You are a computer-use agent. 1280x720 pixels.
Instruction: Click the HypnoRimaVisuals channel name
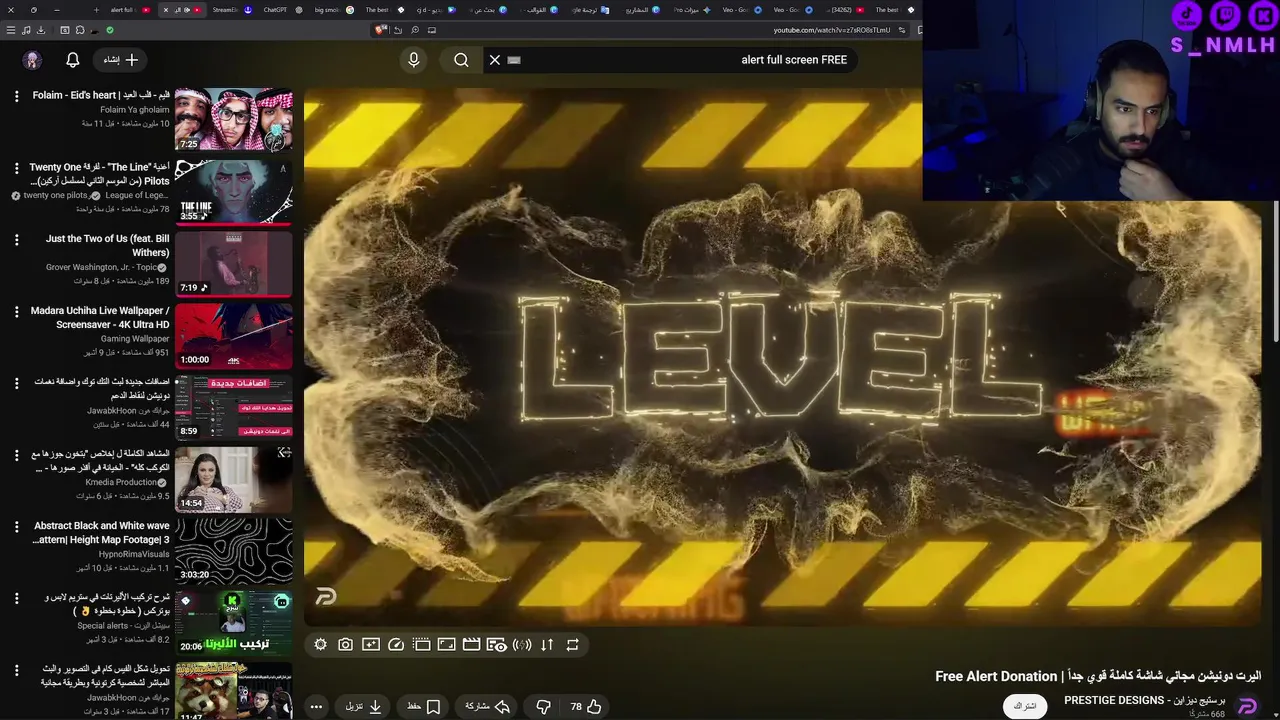[x=134, y=554]
